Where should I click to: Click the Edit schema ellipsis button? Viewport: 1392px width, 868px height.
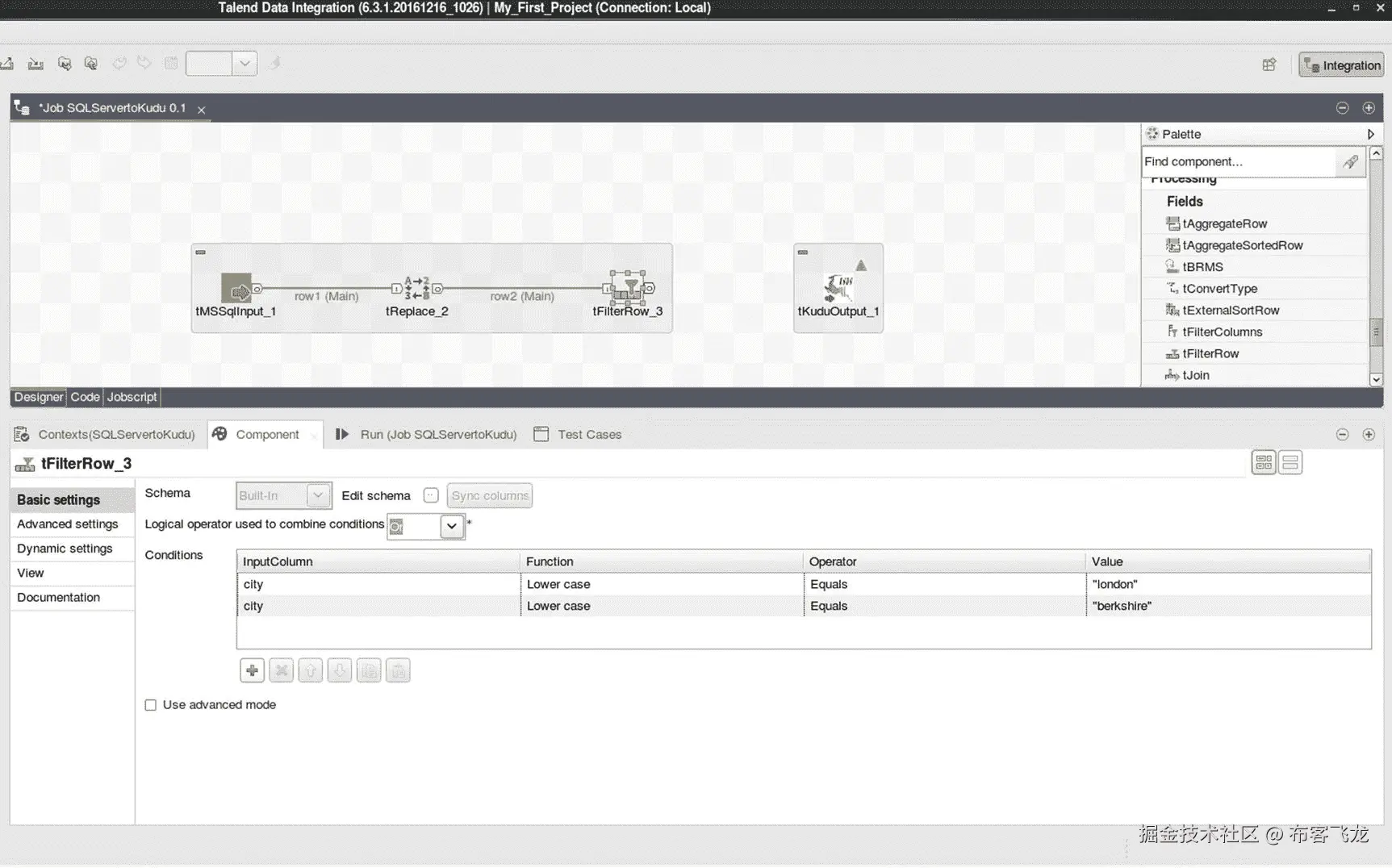431,495
